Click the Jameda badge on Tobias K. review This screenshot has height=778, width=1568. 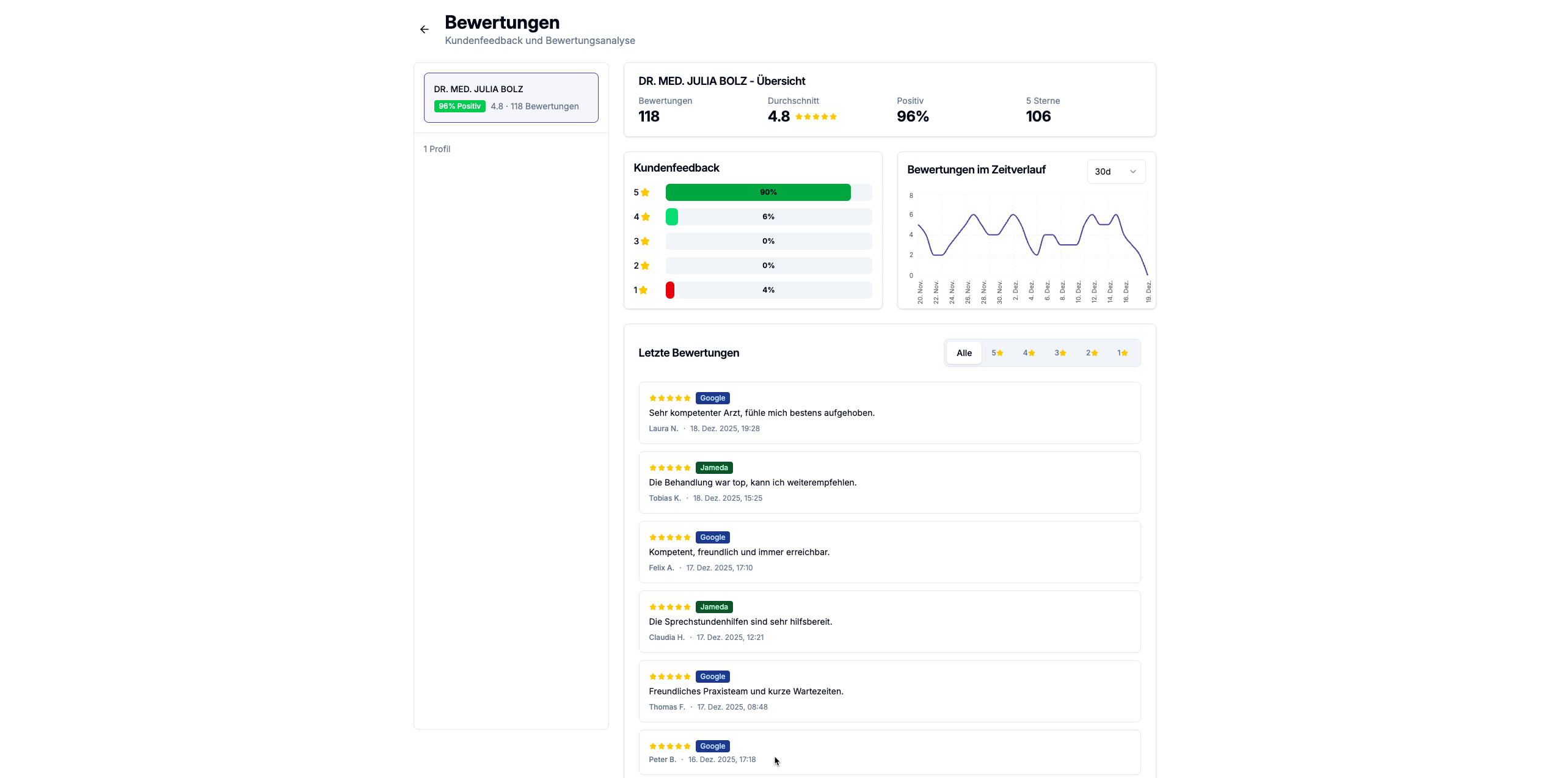pyautogui.click(x=713, y=468)
